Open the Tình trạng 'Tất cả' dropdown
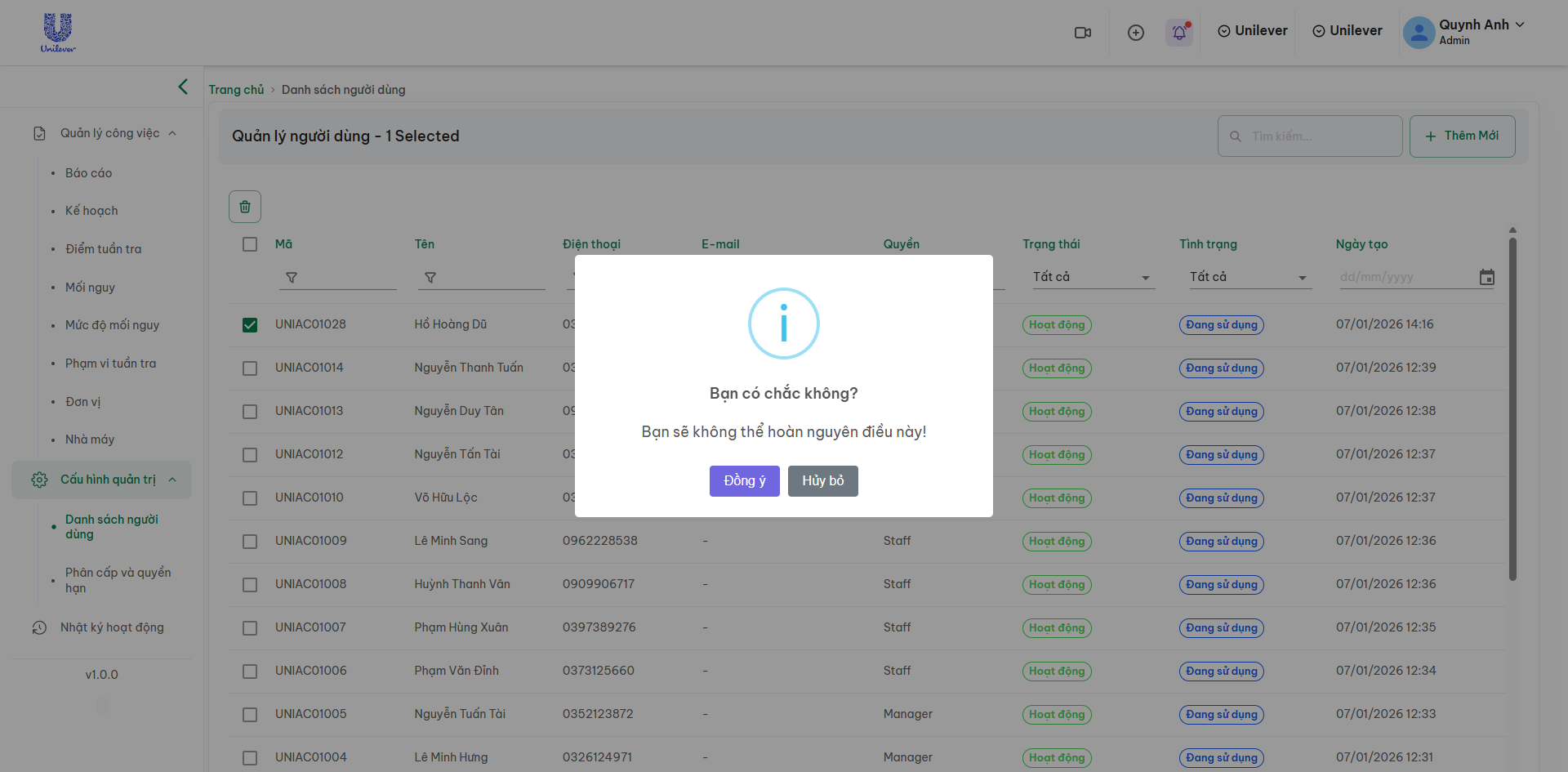Image resolution: width=1568 pixels, height=772 pixels. [x=1248, y=278]
